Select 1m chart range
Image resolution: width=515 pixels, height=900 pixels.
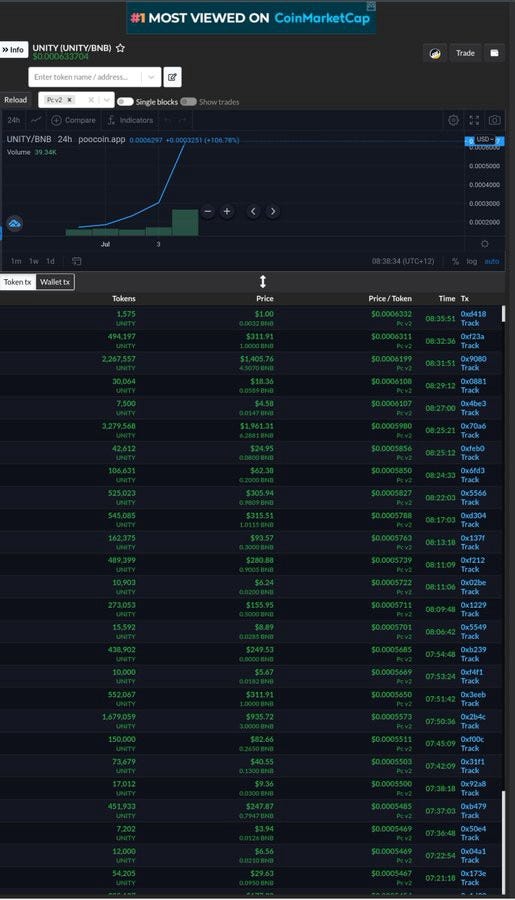[x=16, y=261]
